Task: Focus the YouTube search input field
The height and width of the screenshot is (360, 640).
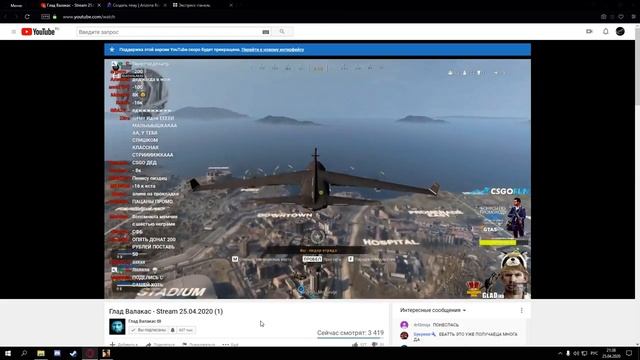Action: pos(169,32)
